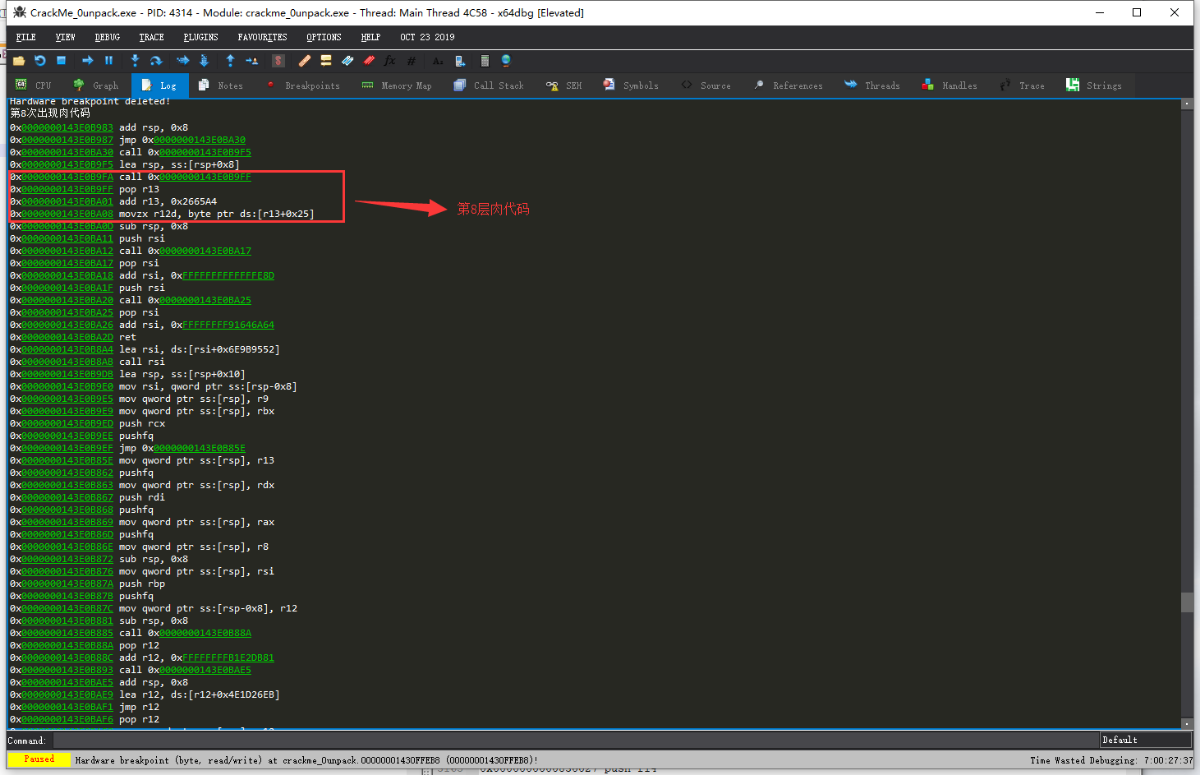Image resolution: width=1200 pixels, height=775 pixels.
Task: Switch to the Trace tab in the tab bar
Action: (1022, 86)
